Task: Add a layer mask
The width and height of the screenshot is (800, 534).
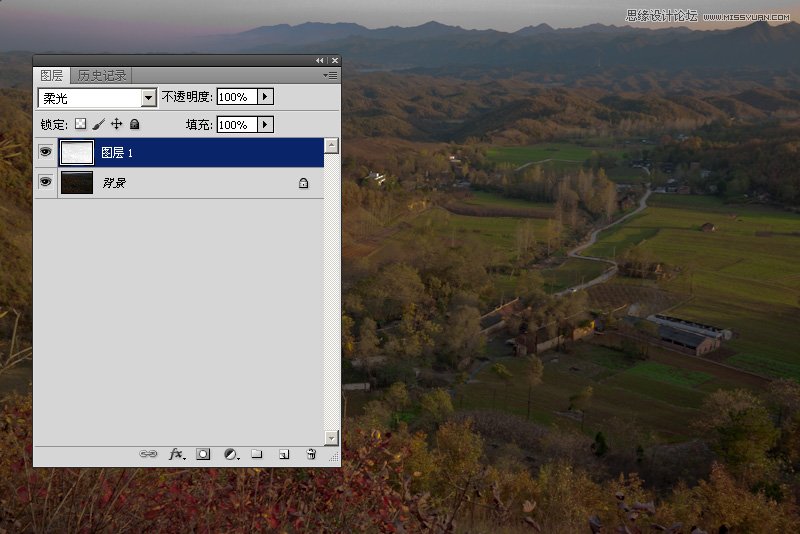Action: click(203, 454)
